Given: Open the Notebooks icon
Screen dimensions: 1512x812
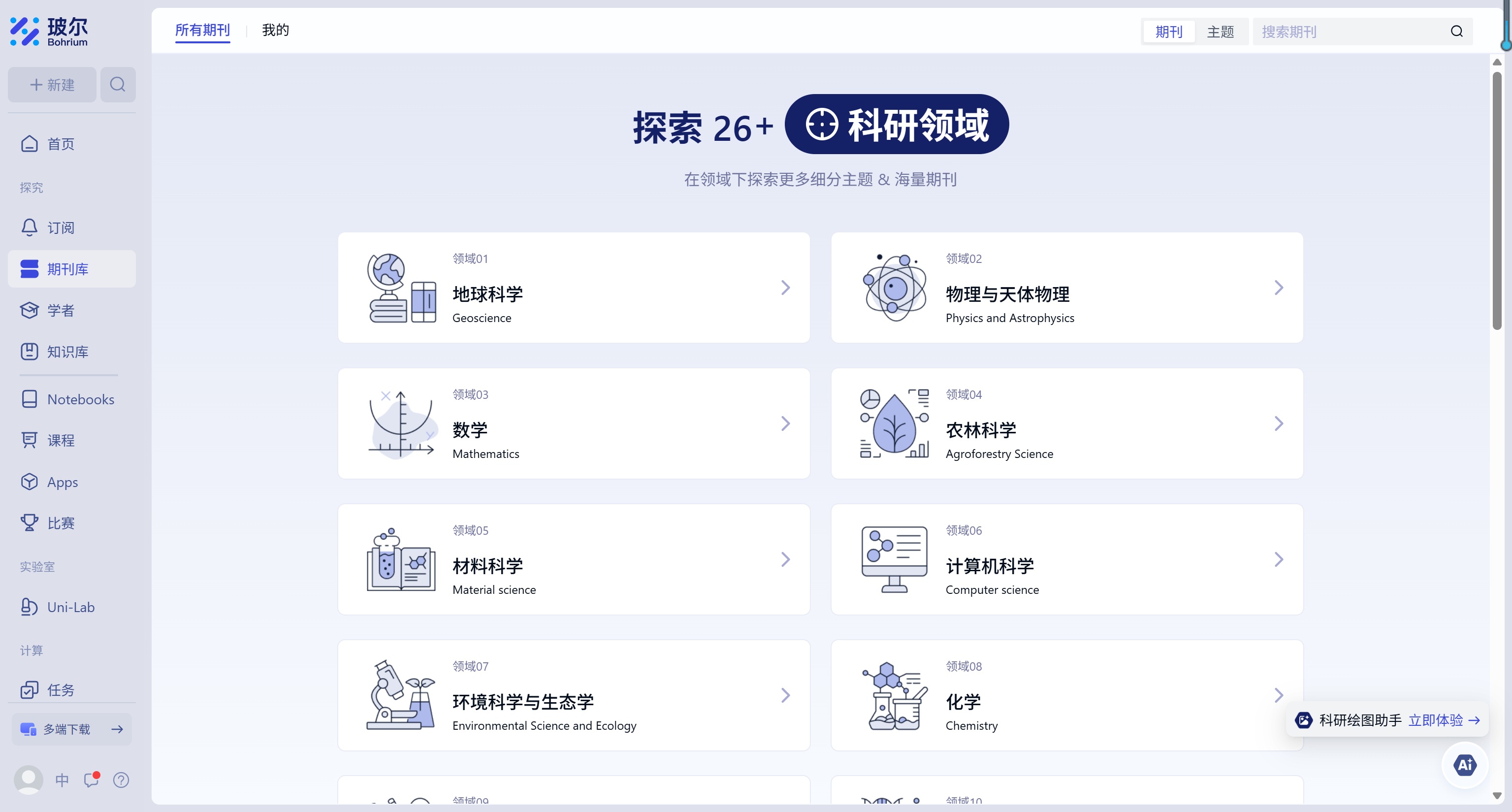Looking at the screenshot, I should pyautogui.click(x=30, y=399).
